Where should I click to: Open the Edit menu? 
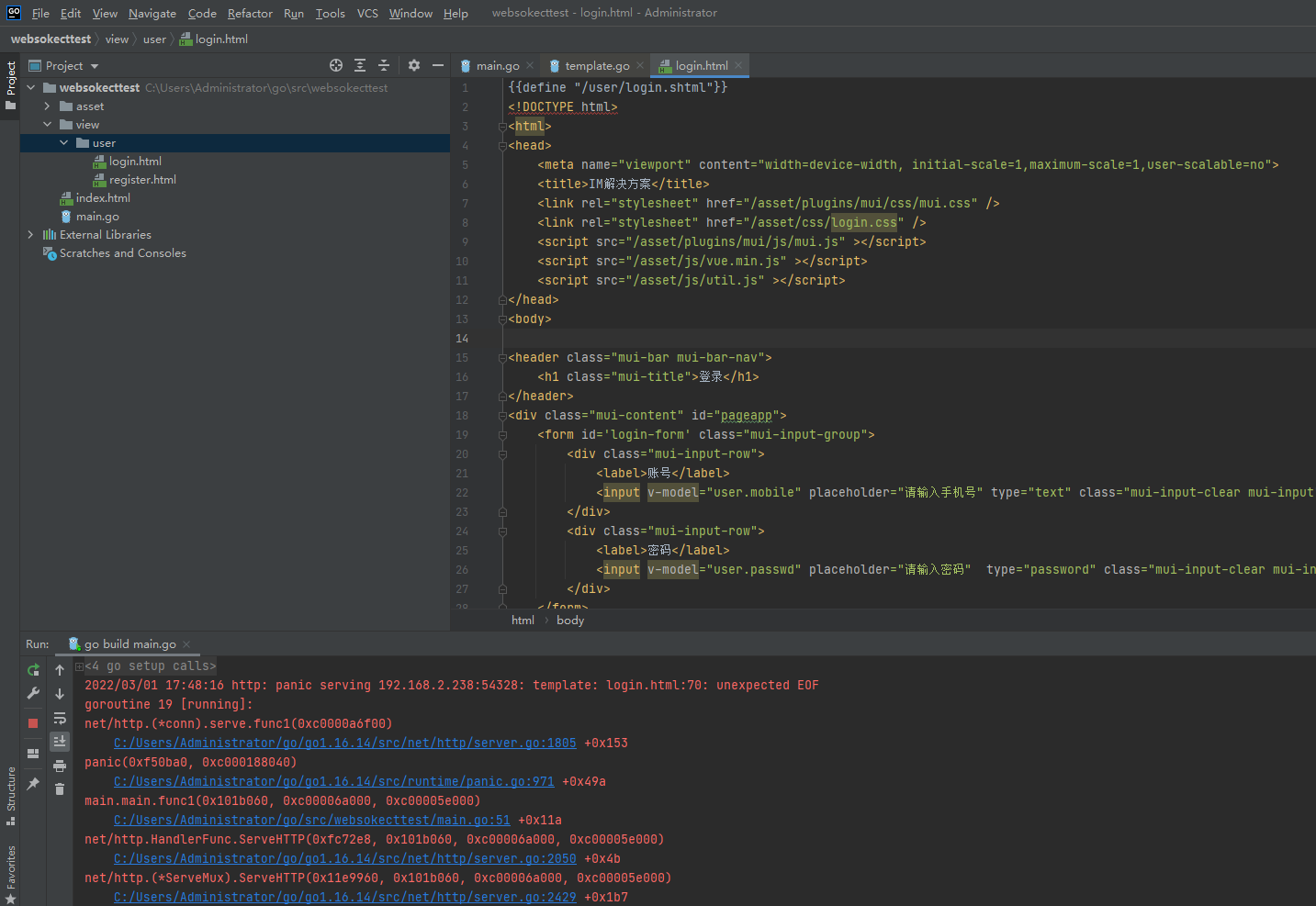point(71,13)
